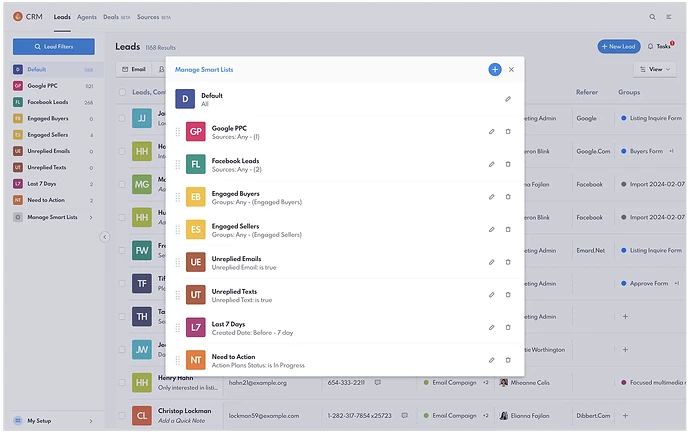Close the Manage Smart Lists dialog
This screenshot has width=690, height=432.
click(511, 70)
